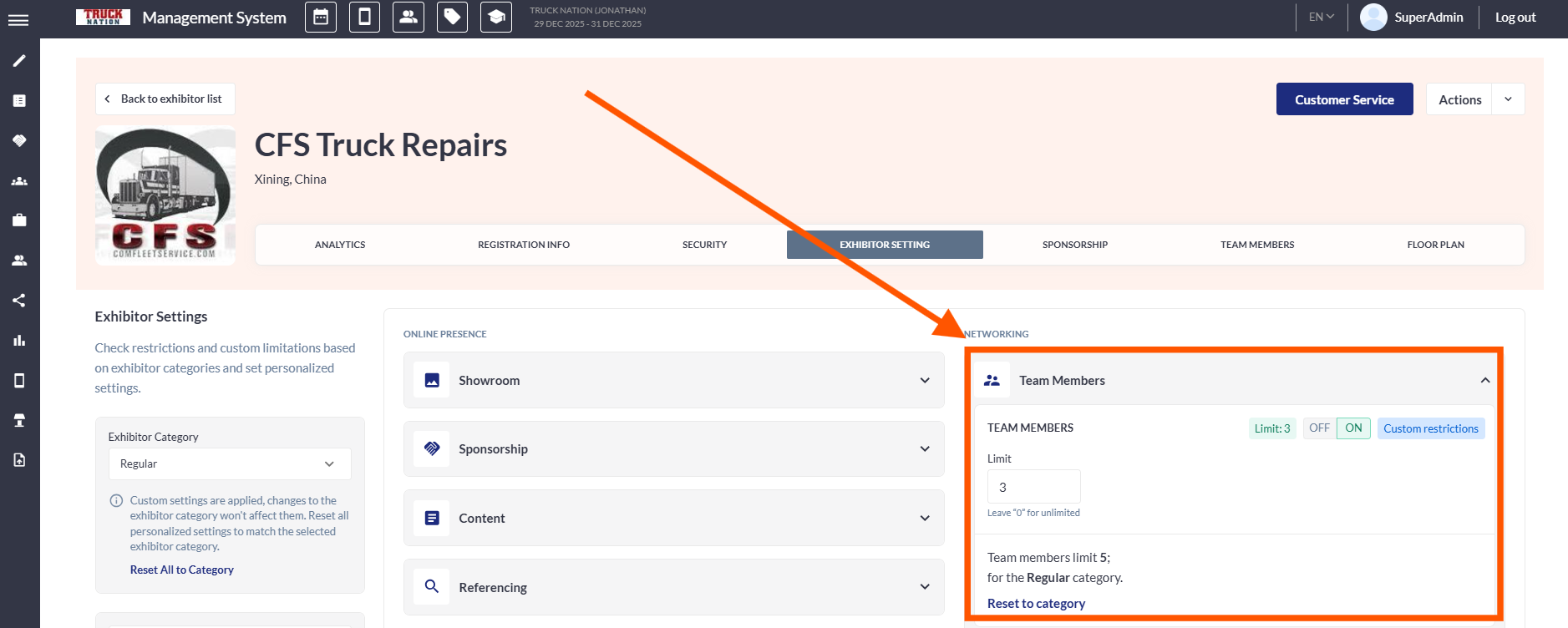Click the team members Limit input field
This screenshot has width=1568, height=628.
(1033, 487)
